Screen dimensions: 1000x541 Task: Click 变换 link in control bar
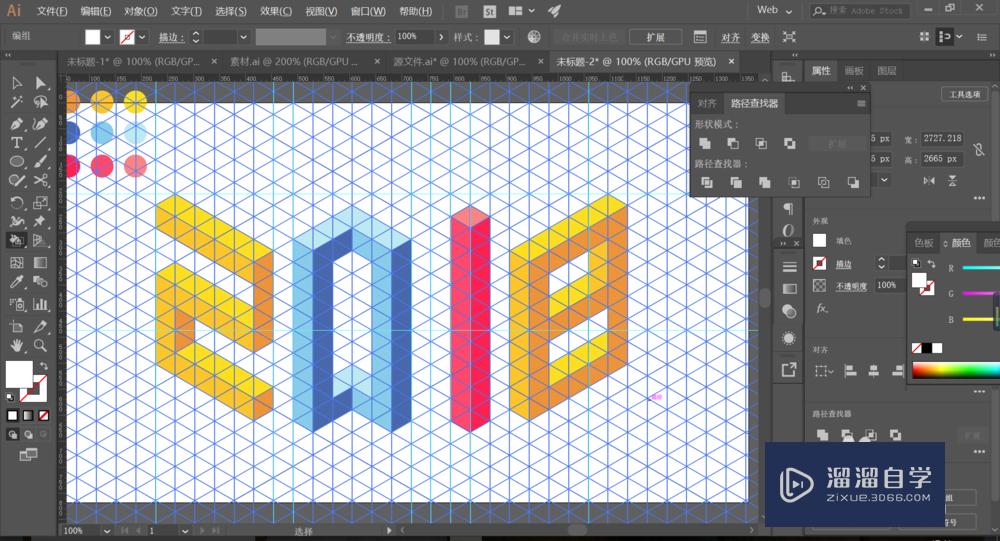pyautogui.click(x=760, y=38)
